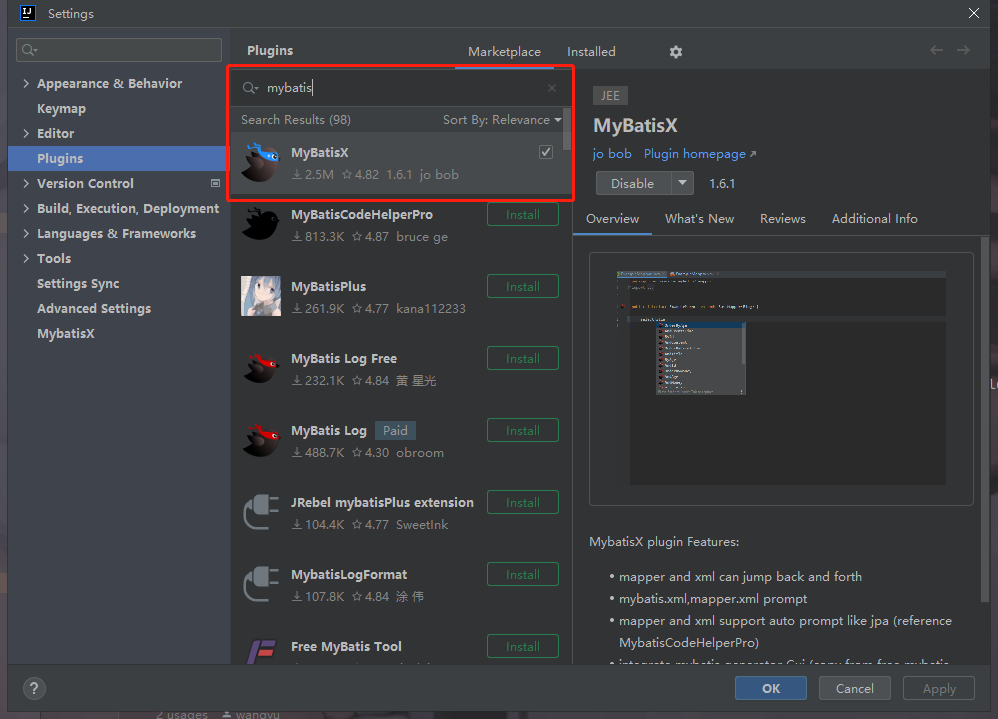Click the Free MyBatis Tool logo
This screenshot has height=719, width=998.
coord(261,651)
